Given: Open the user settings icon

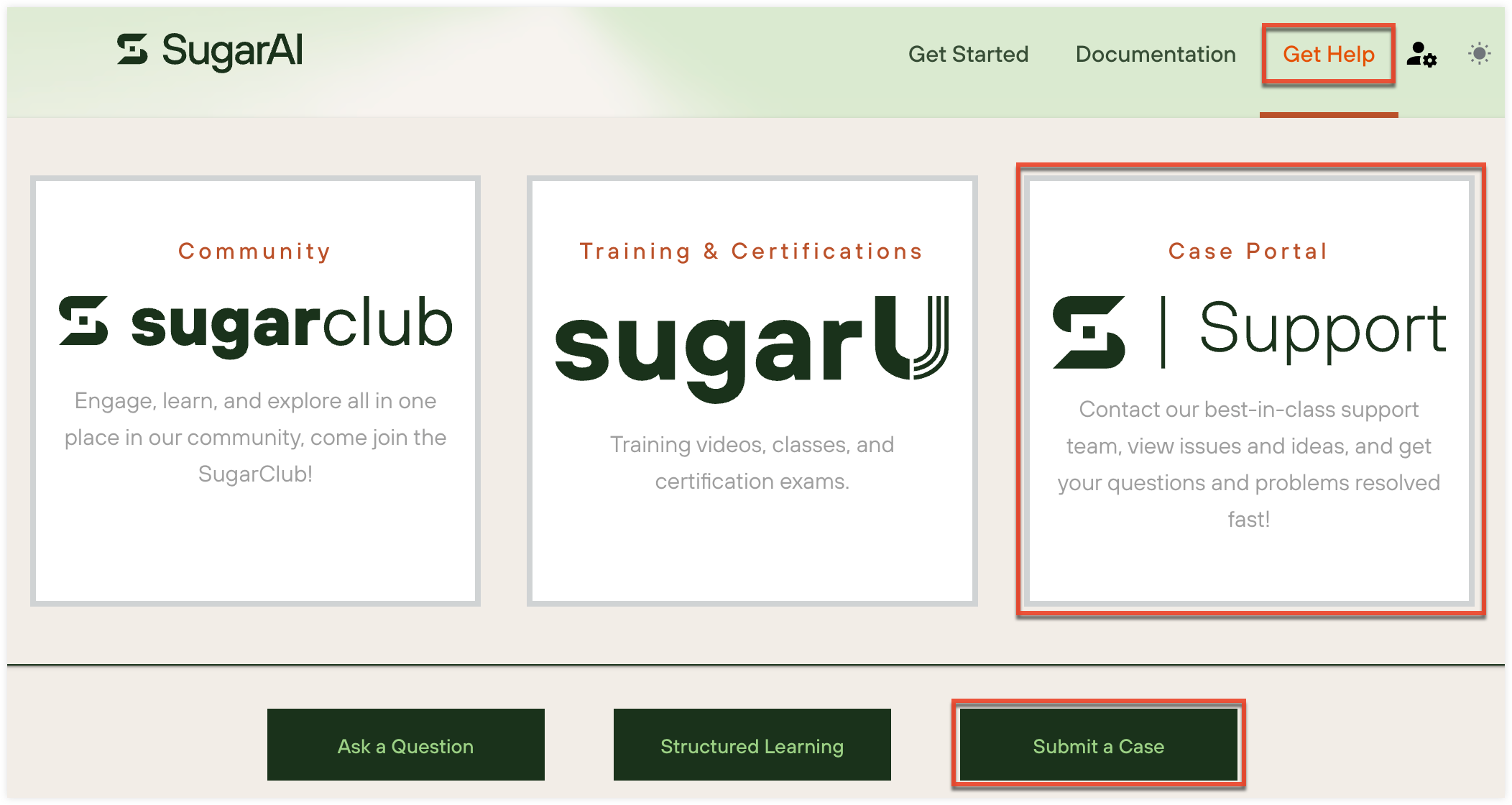Looking at the screenshot, I should click(1421, 55).
